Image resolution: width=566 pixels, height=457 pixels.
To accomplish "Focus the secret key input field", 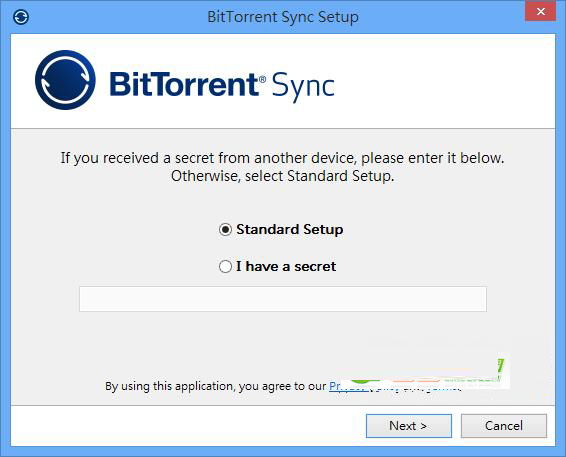I will coord(283,299).
